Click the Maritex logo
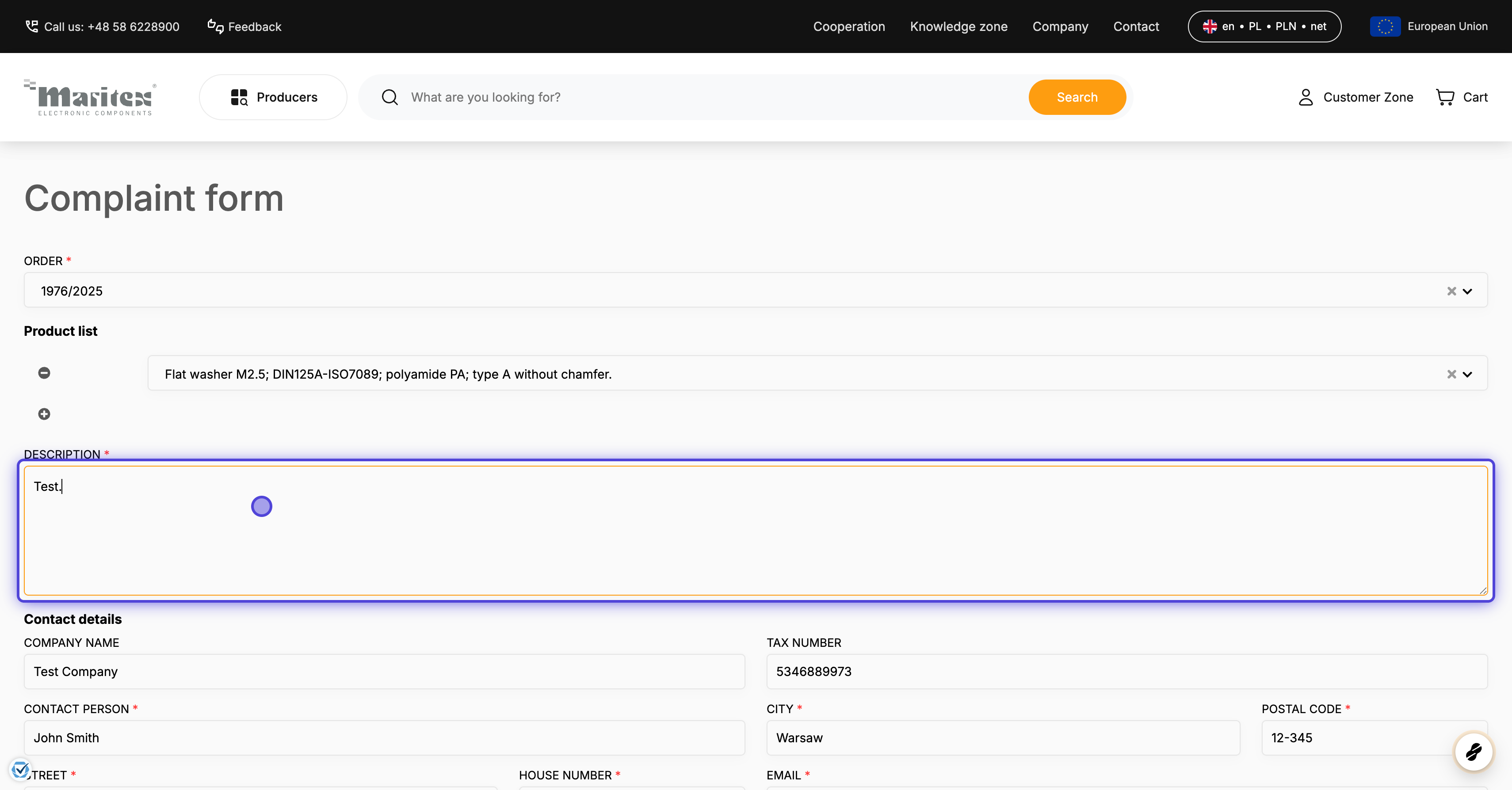Viewport: 1512px width, 790px height. (90, 97)
